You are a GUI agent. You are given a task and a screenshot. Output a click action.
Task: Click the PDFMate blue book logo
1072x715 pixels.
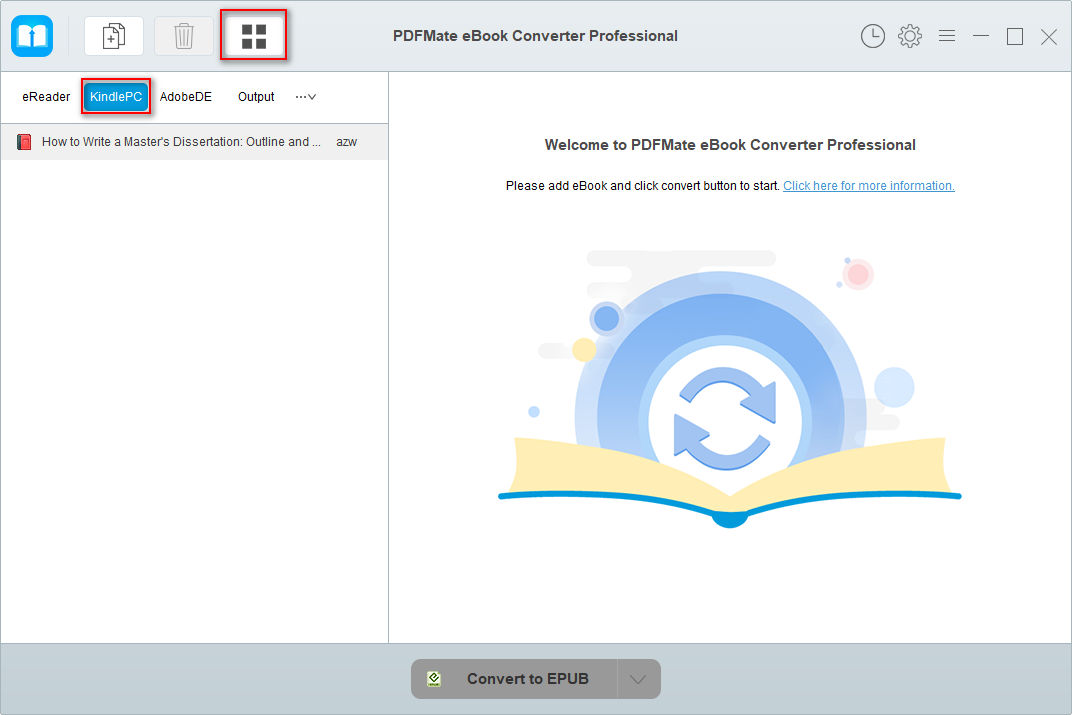click(x=32, y=36)
